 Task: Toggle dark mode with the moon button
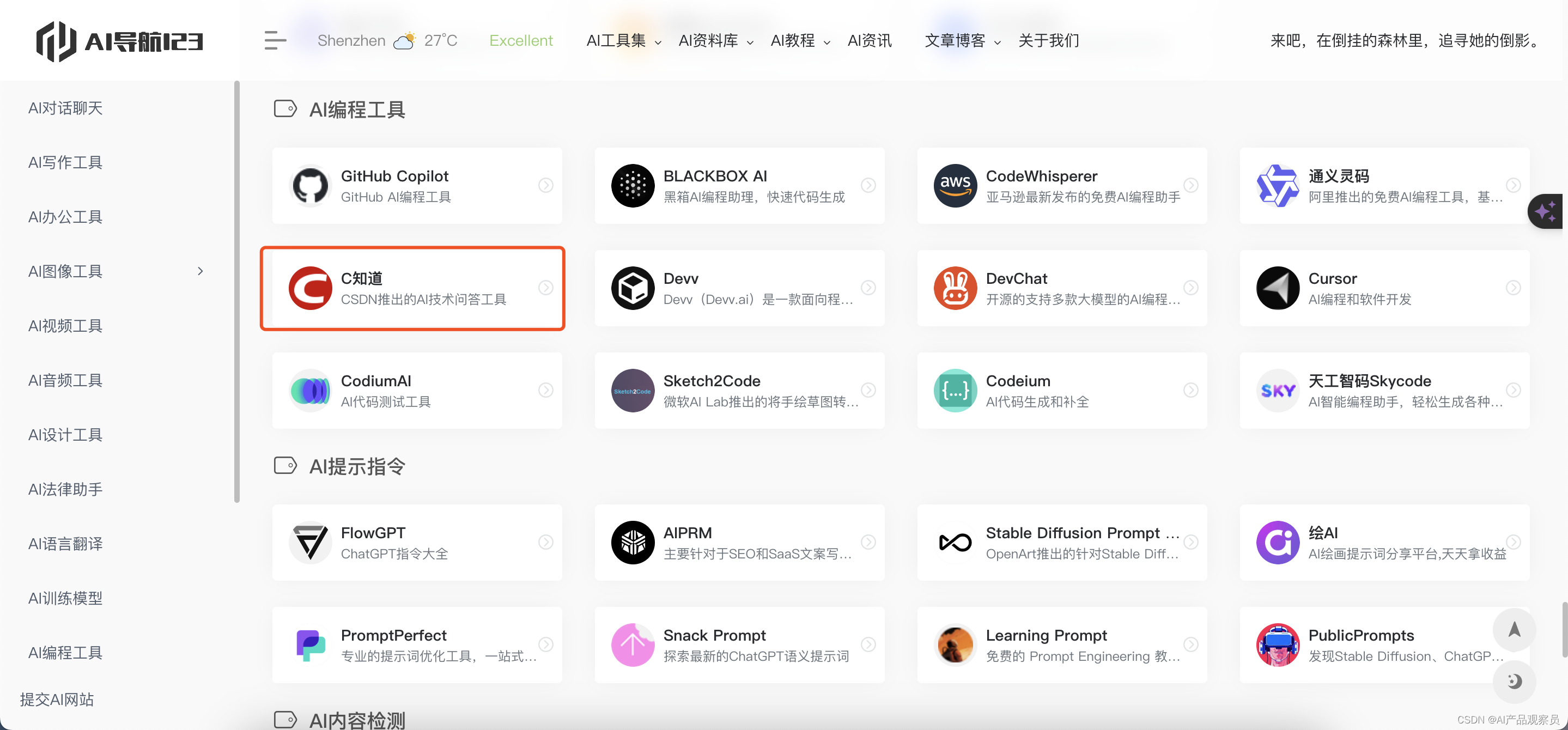[1514, 682]
